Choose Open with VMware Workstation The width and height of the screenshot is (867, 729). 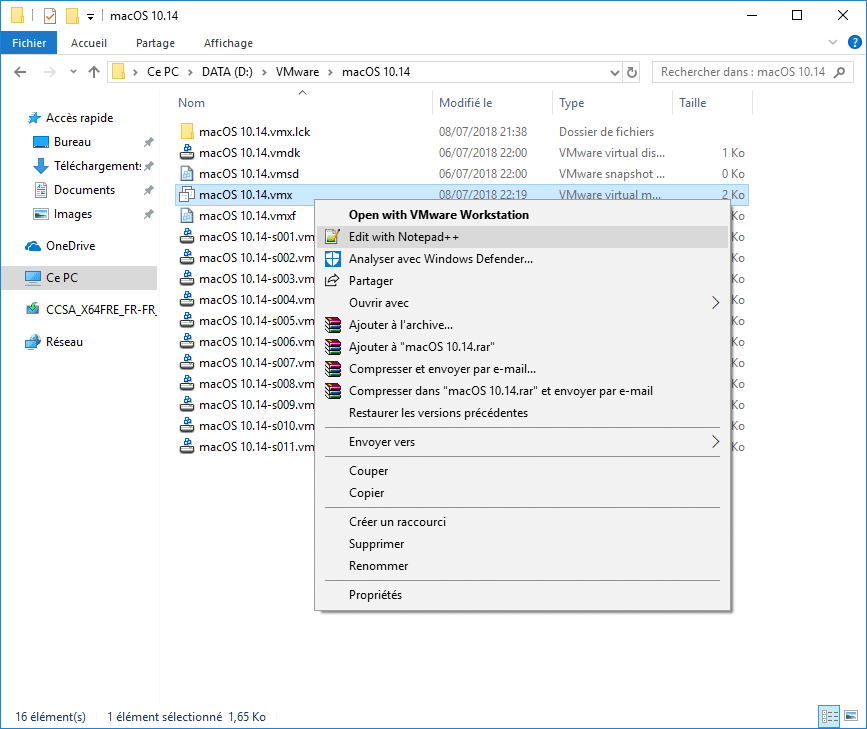coord(523,215)
